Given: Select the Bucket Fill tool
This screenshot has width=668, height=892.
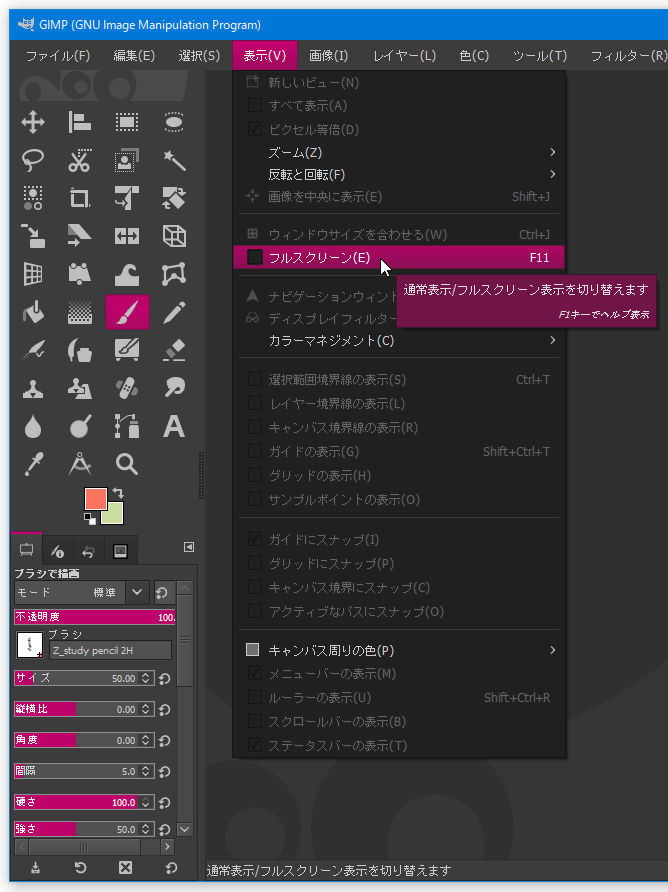Looking at the screenshot, I should [33, 312].
